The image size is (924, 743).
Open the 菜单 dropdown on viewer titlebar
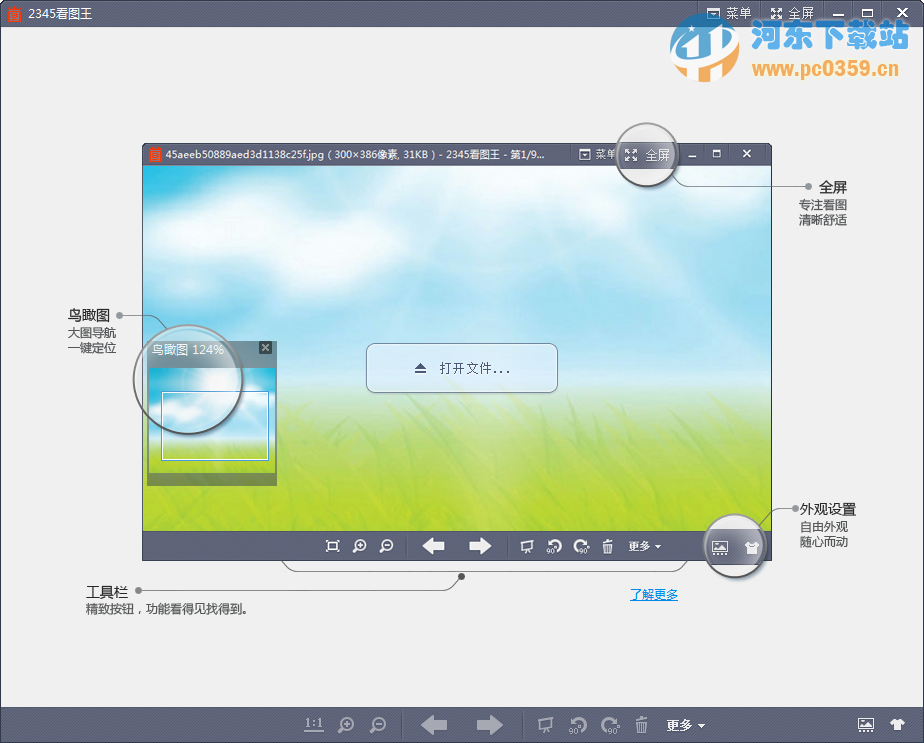tap(600, 154)
